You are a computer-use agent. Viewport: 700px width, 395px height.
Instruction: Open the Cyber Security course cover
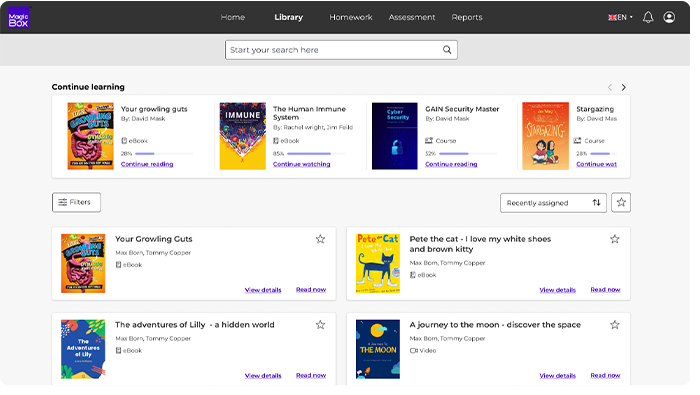pyautogui.click(x=395, y=136)
